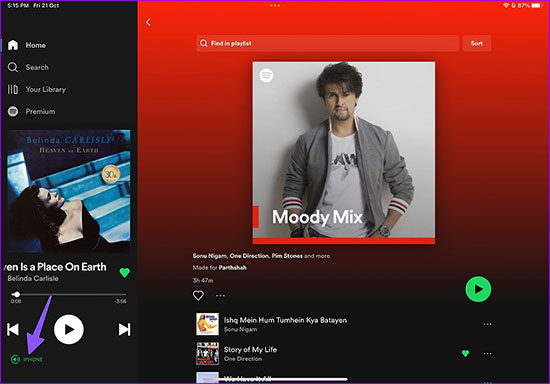Click the Sort button
Screen dimensions: 550x384
tap(477, 43)
